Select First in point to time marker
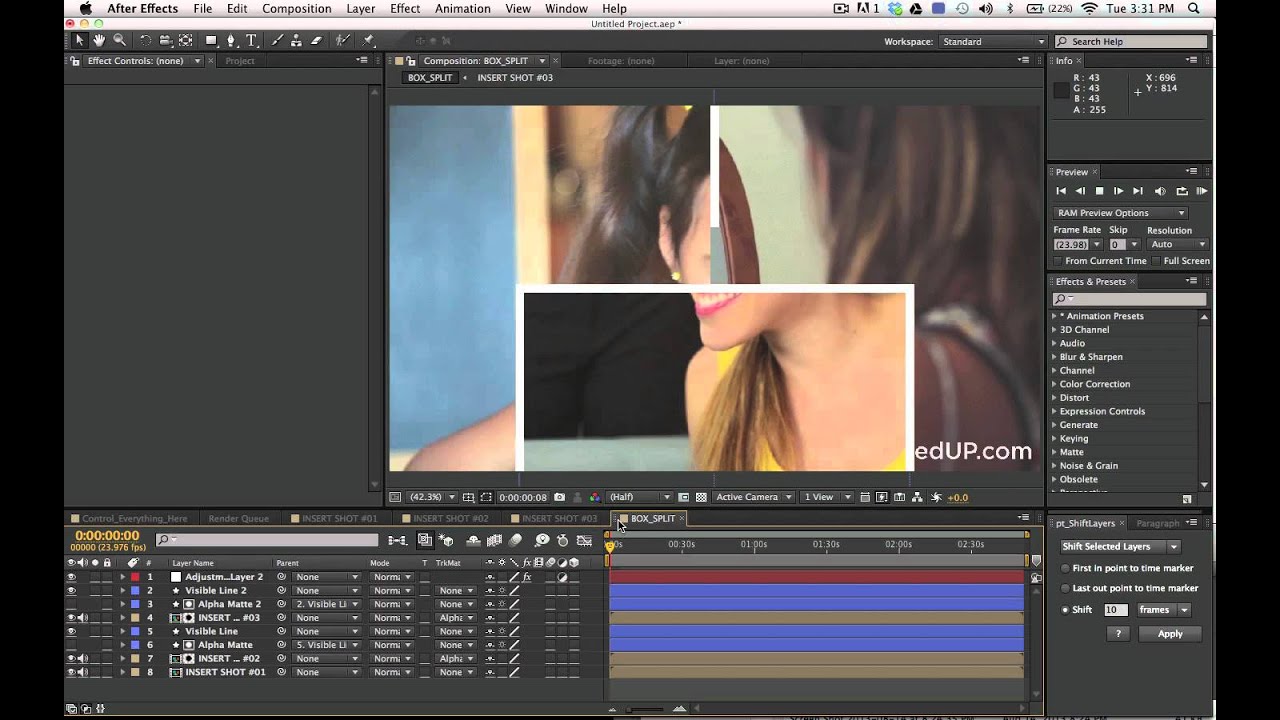This screenshot has height=720, width=1280. tap(1066, 568)
